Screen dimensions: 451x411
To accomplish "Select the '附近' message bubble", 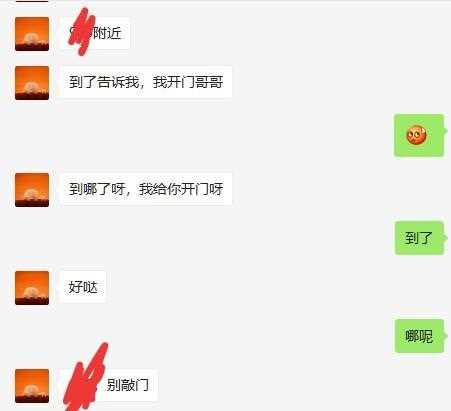I will (95, 33).
